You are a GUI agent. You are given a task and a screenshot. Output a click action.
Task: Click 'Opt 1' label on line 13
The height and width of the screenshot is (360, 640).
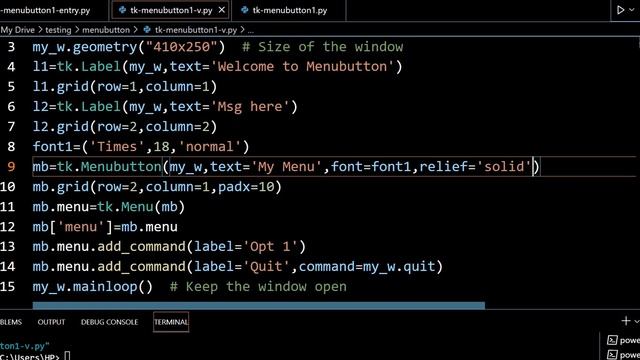pos(270,247)
